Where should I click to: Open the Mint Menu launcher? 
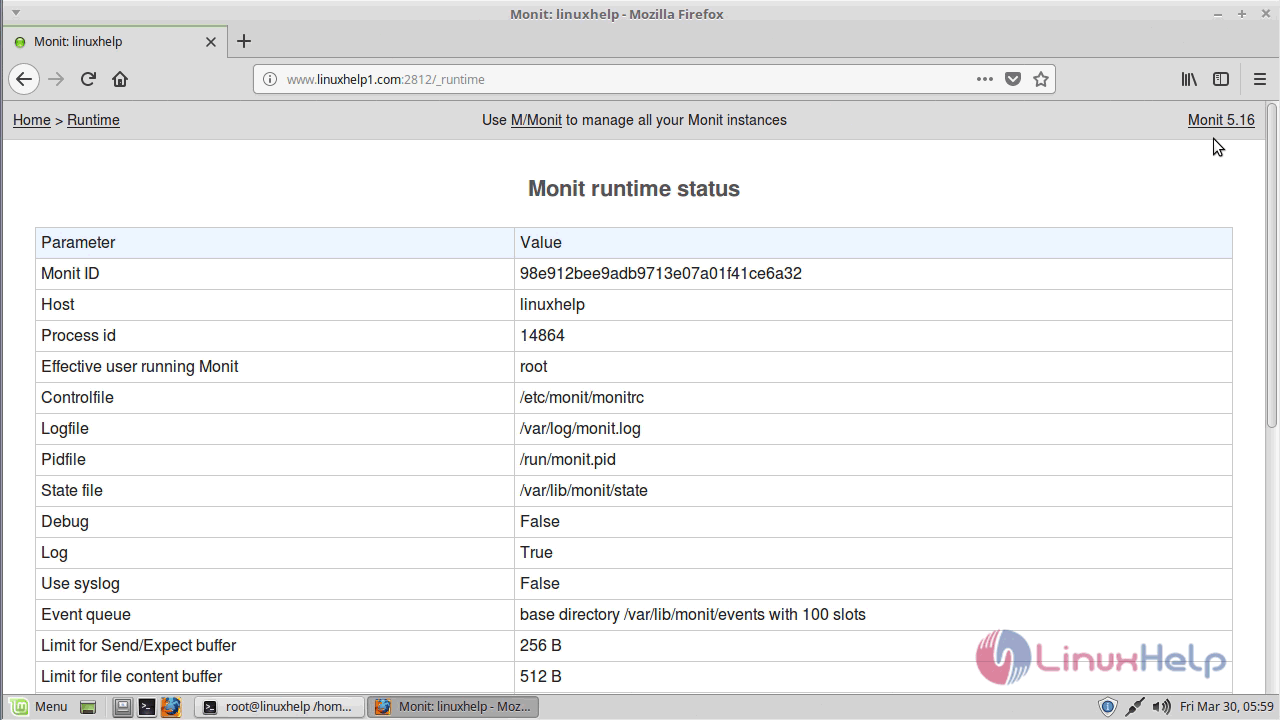tap(39, 707)
